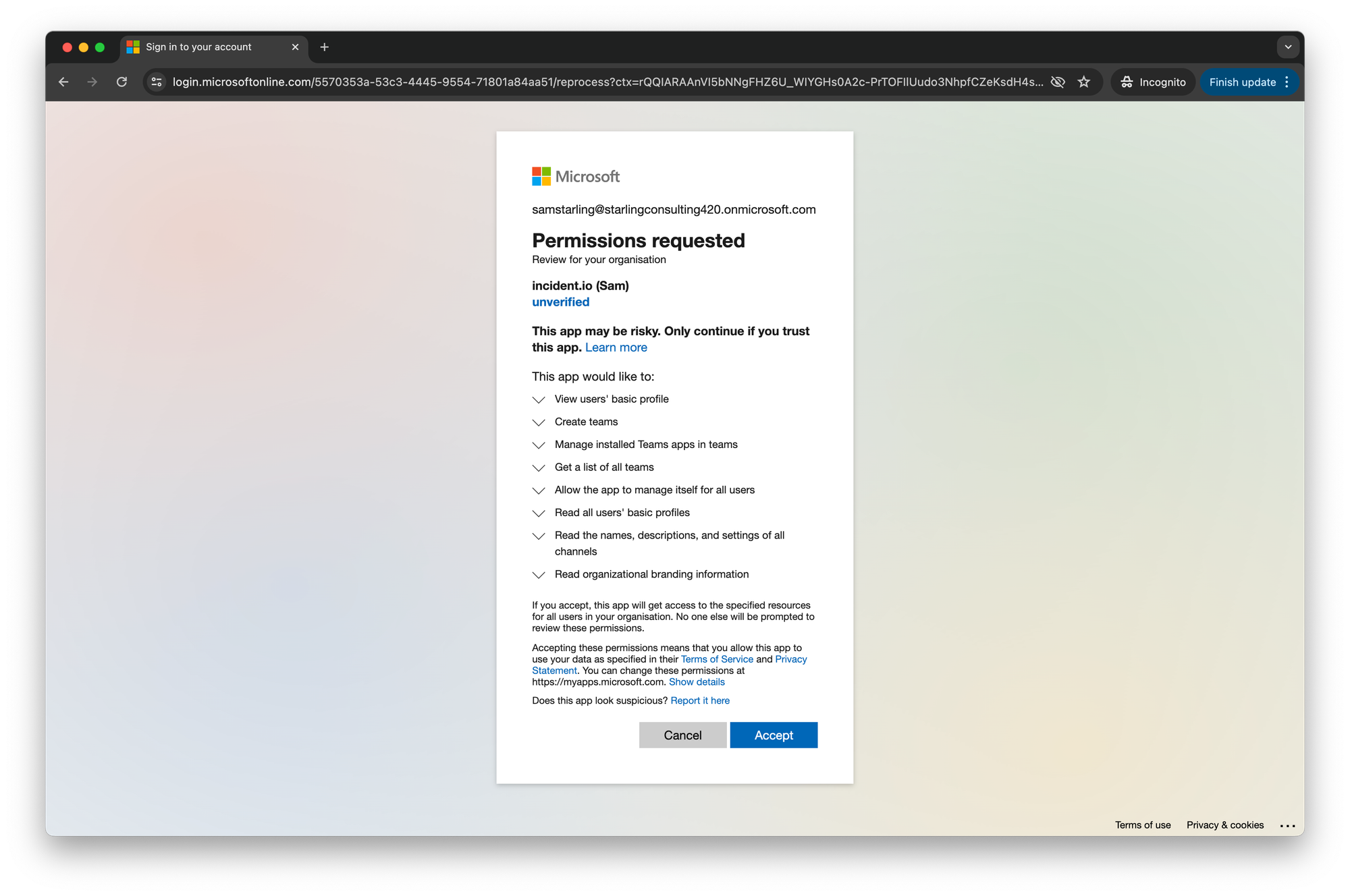Reload the sign-in page
The image size is (1350, 896).
[x=122, y=82]
